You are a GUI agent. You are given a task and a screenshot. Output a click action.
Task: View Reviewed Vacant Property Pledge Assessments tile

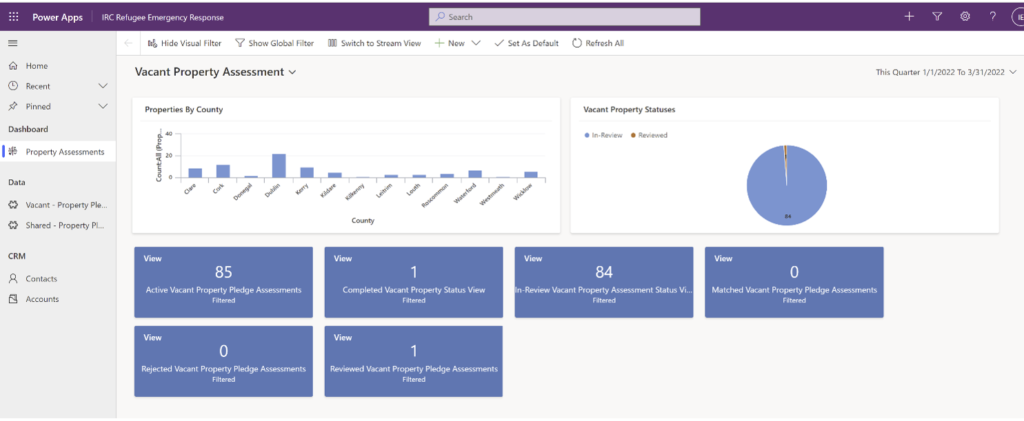(x=413, y=361)
